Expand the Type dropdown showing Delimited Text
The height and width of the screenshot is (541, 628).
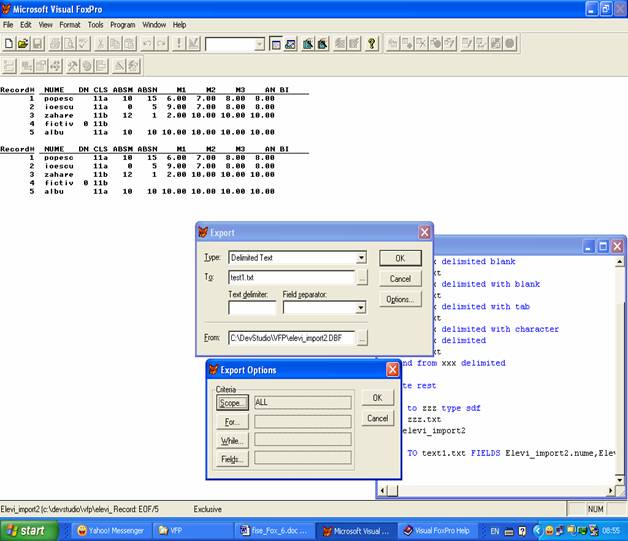pos(360,258)
